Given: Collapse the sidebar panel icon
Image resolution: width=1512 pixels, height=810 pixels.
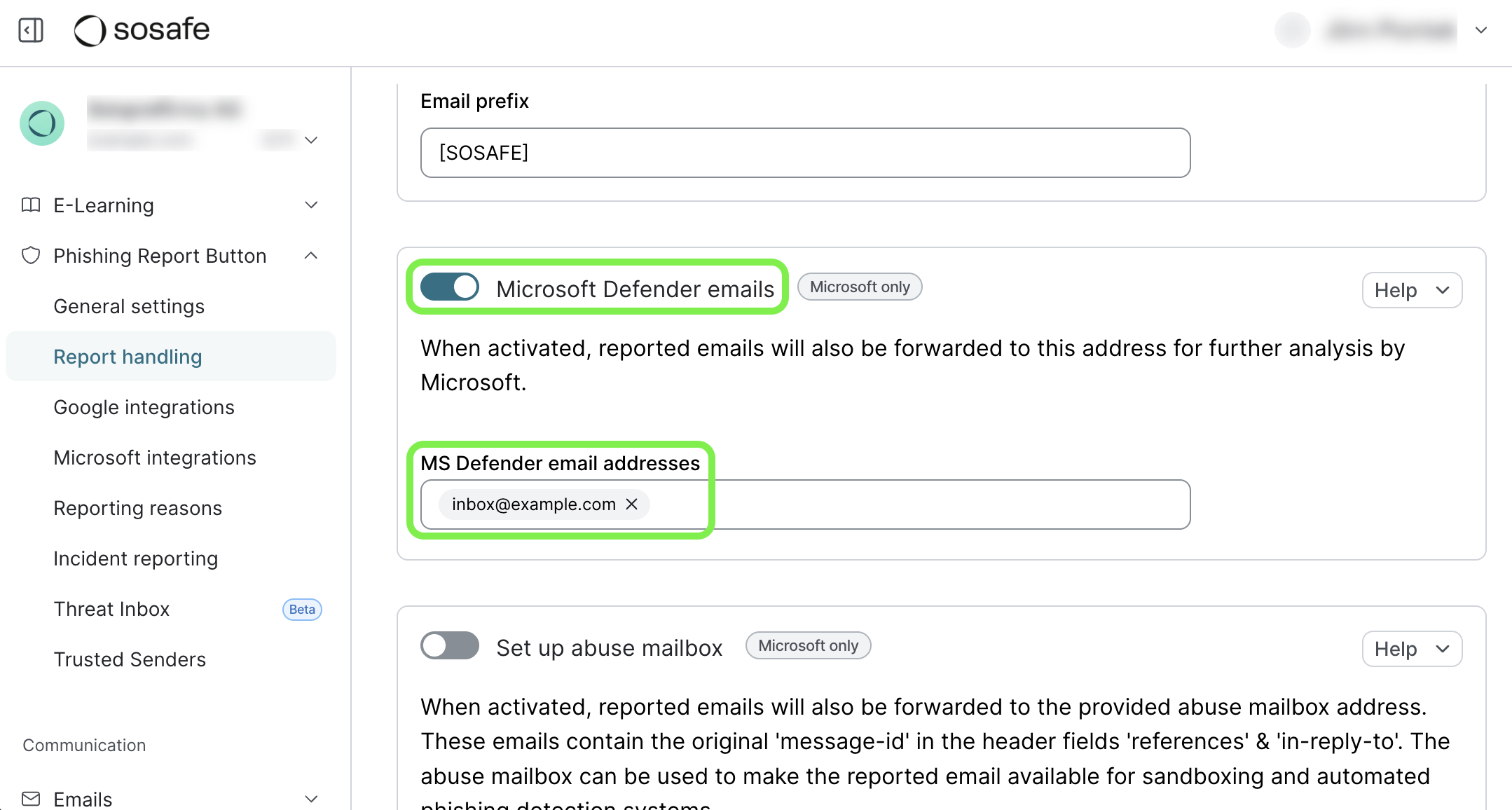Looking at the screenshot, I should [31, 30].
